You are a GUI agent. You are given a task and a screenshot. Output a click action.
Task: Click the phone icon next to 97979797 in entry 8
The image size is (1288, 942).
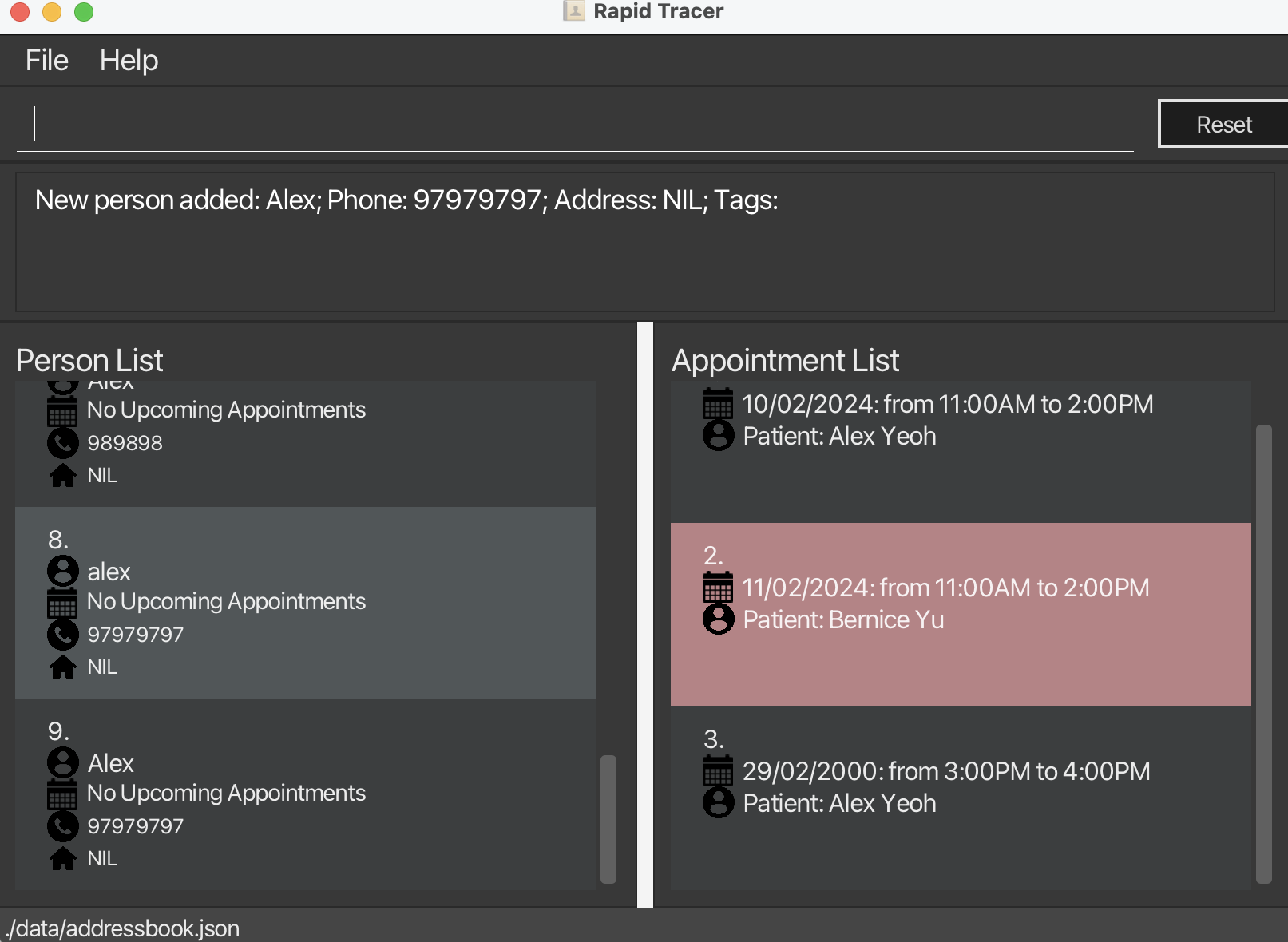(63, 635)
